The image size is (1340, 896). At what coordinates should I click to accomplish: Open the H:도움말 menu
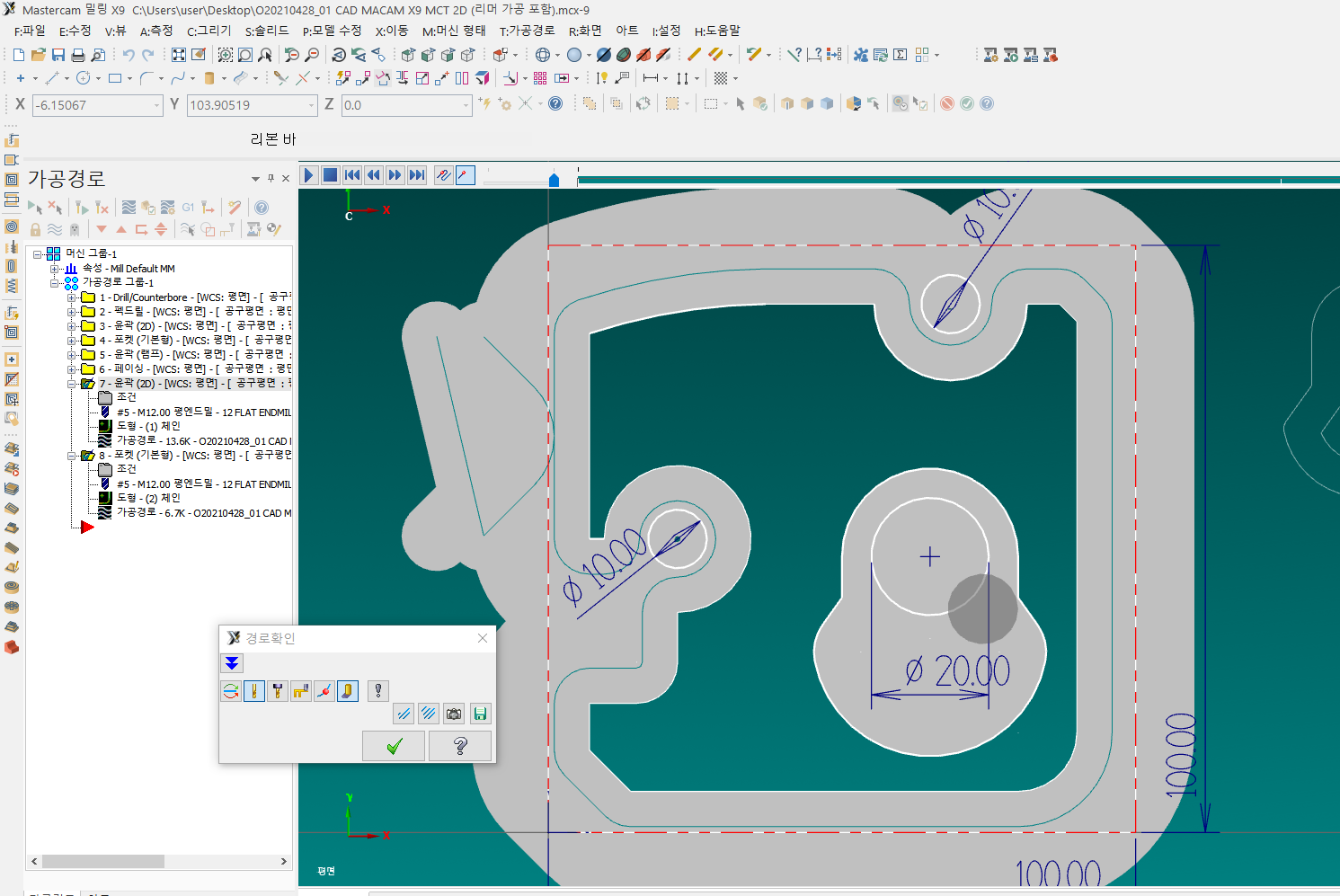tap(717, 31)
